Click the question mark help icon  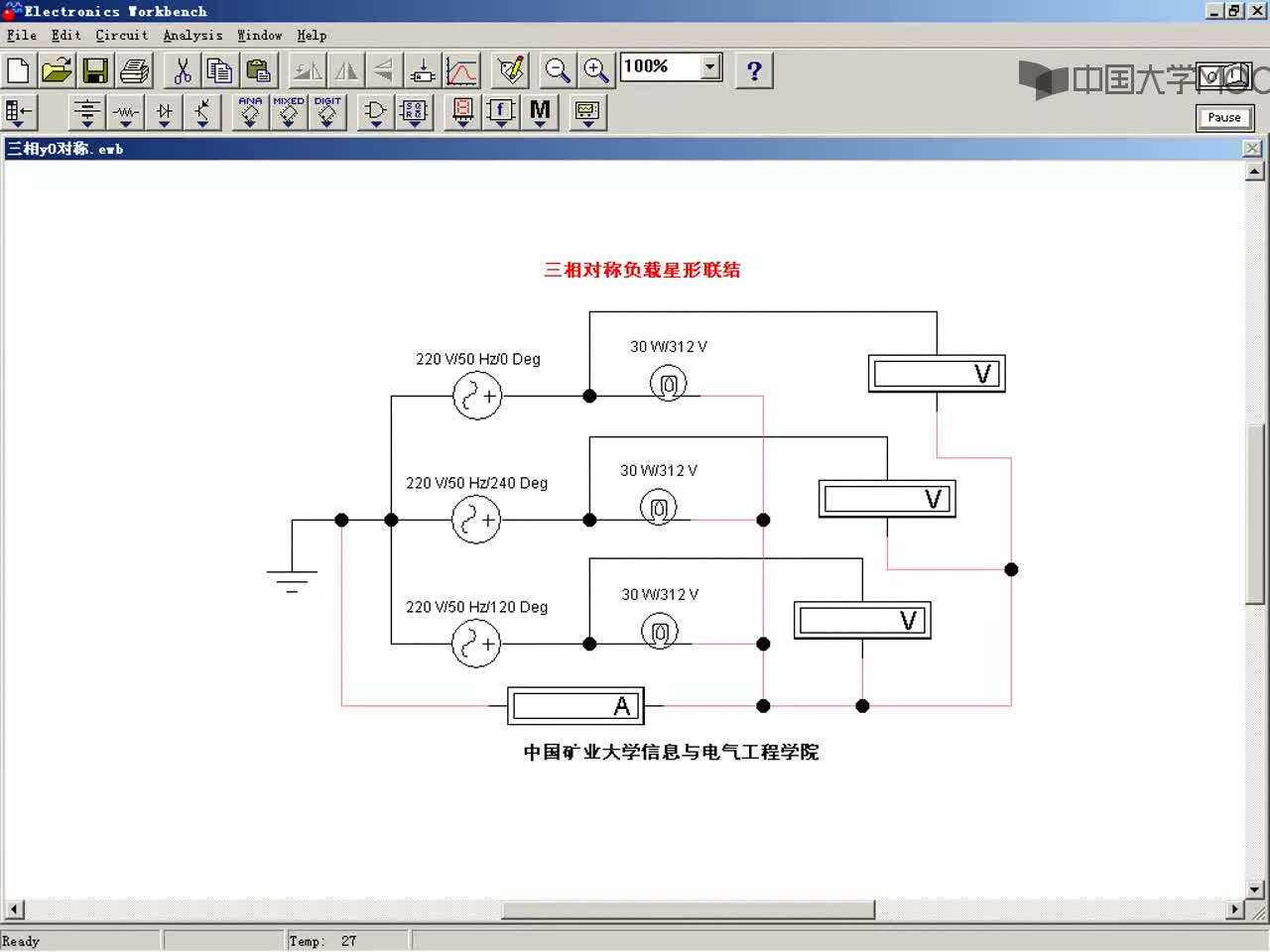click(x=754, y=70)
